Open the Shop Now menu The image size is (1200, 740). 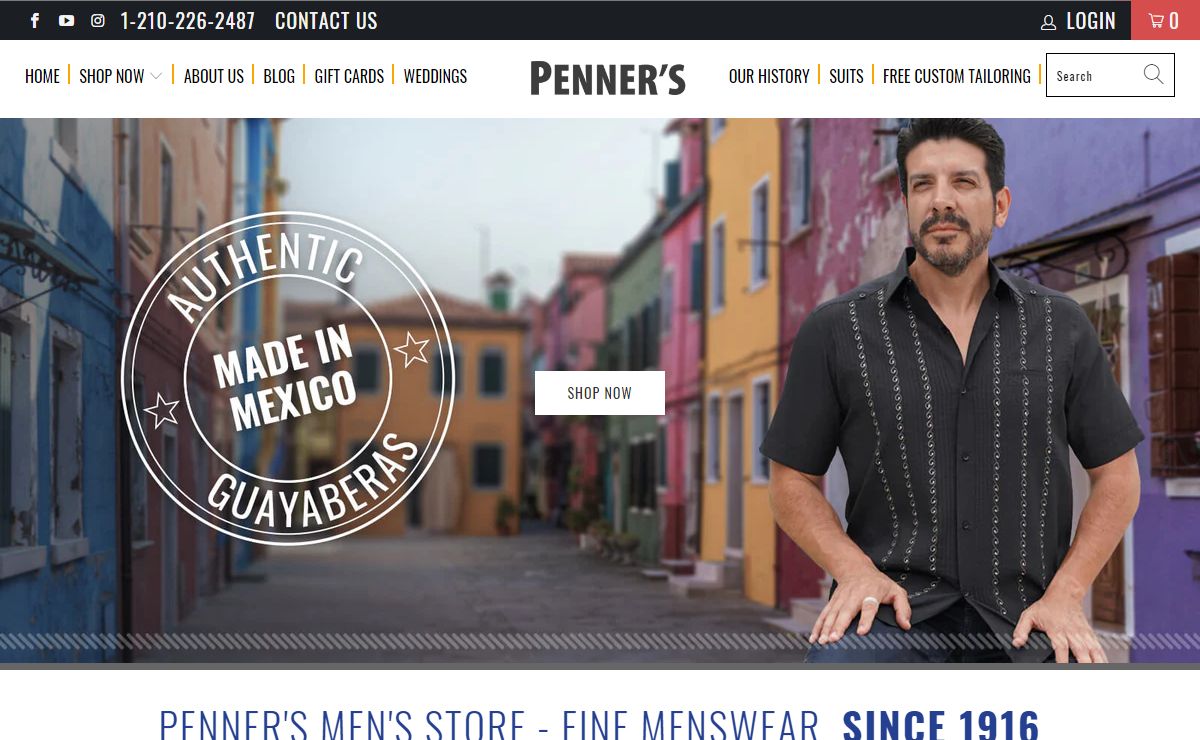click(112, 76)
